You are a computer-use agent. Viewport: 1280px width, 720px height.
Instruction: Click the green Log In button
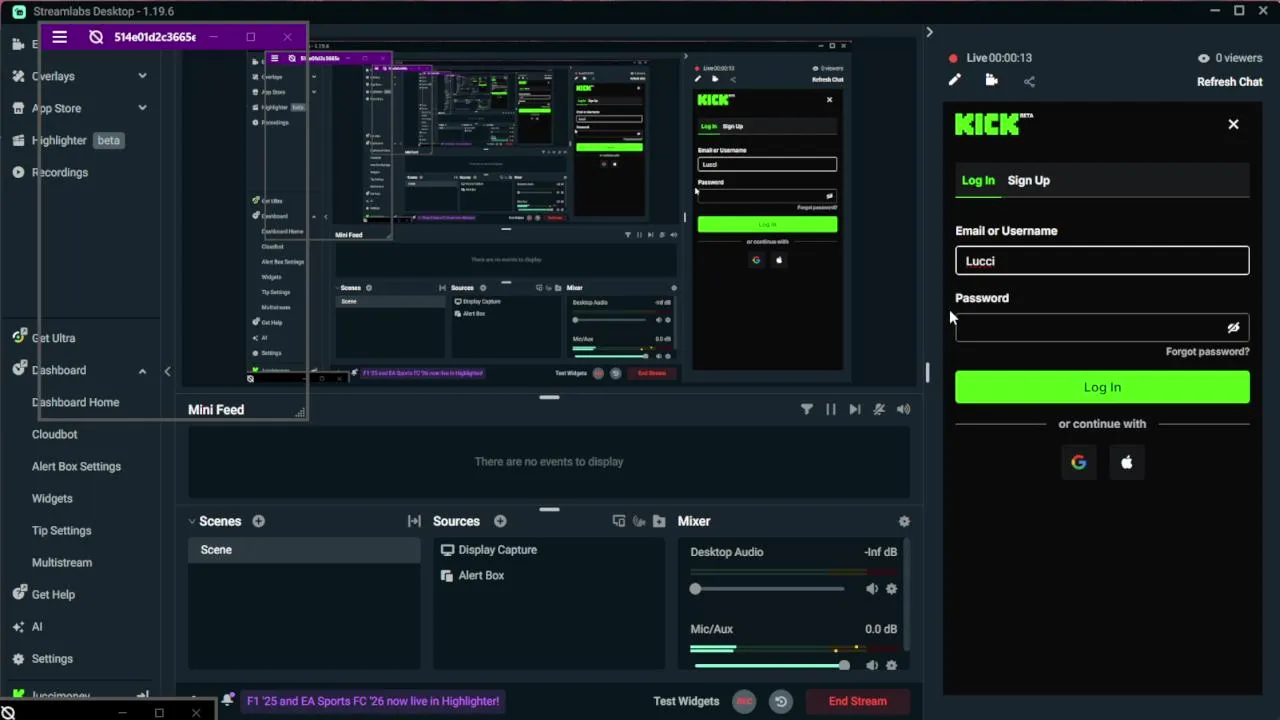(1102, 387)
